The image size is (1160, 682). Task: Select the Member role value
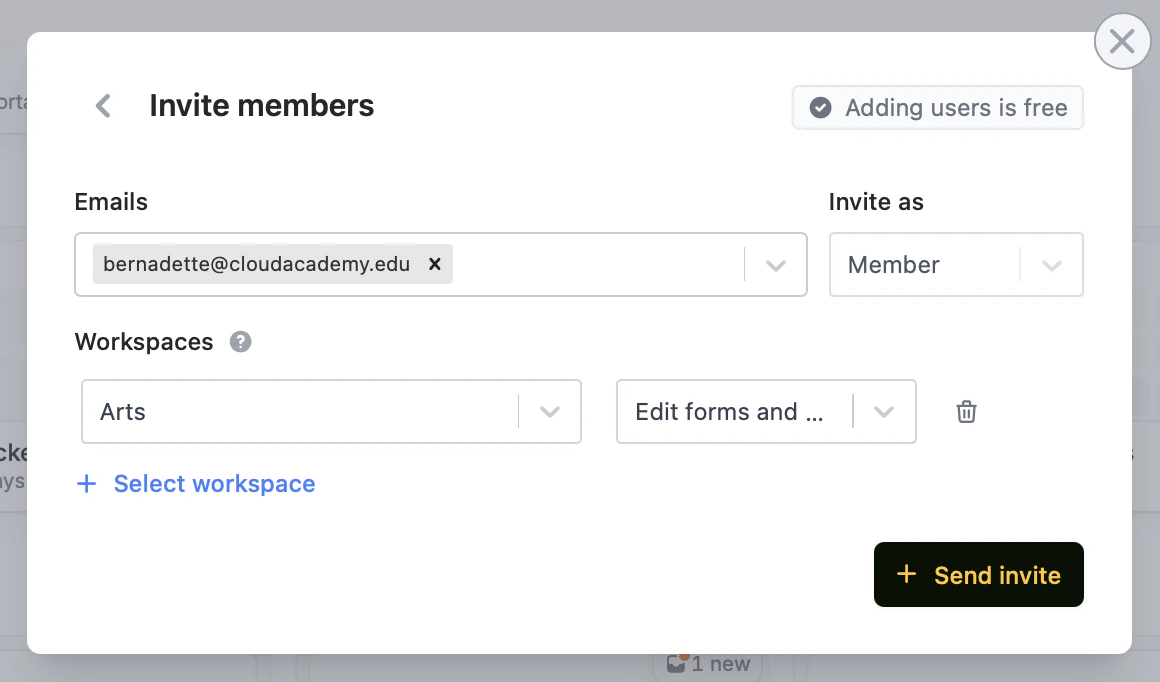click(894, 265)
